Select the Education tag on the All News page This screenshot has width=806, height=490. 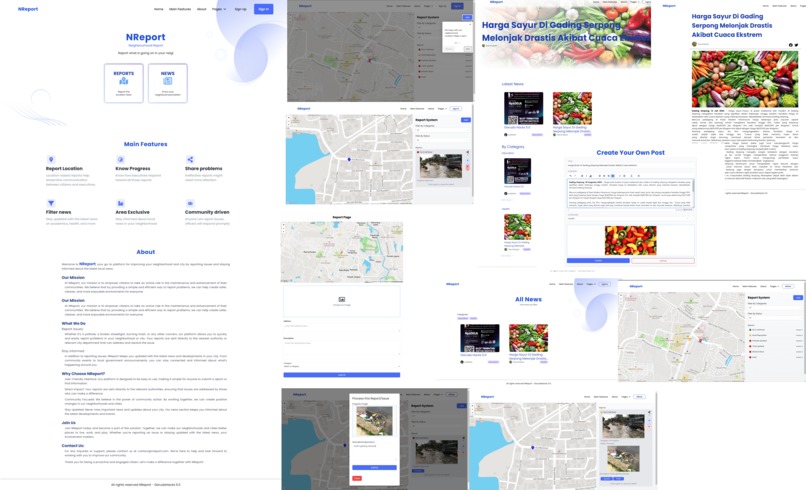pos(463,318)
